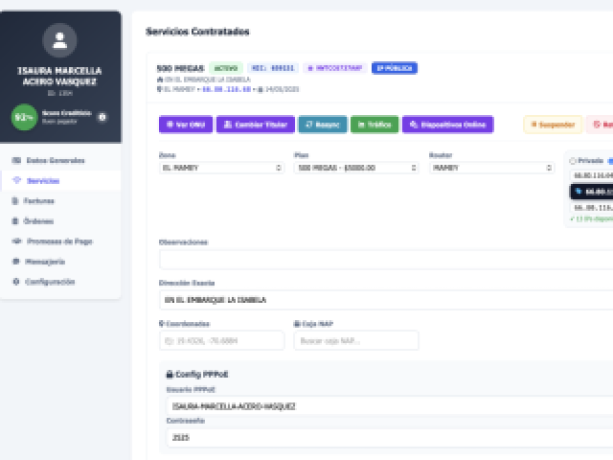The height and width of the screenshot is (460, 613).
Task: Click the ACTIVO status badge
Action: (226, 68)
